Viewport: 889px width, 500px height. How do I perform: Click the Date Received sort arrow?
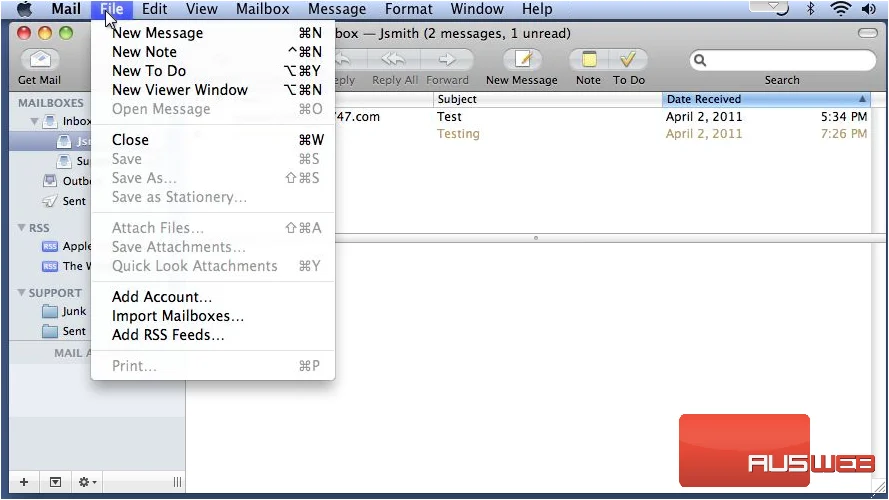[x=862, y=99]
